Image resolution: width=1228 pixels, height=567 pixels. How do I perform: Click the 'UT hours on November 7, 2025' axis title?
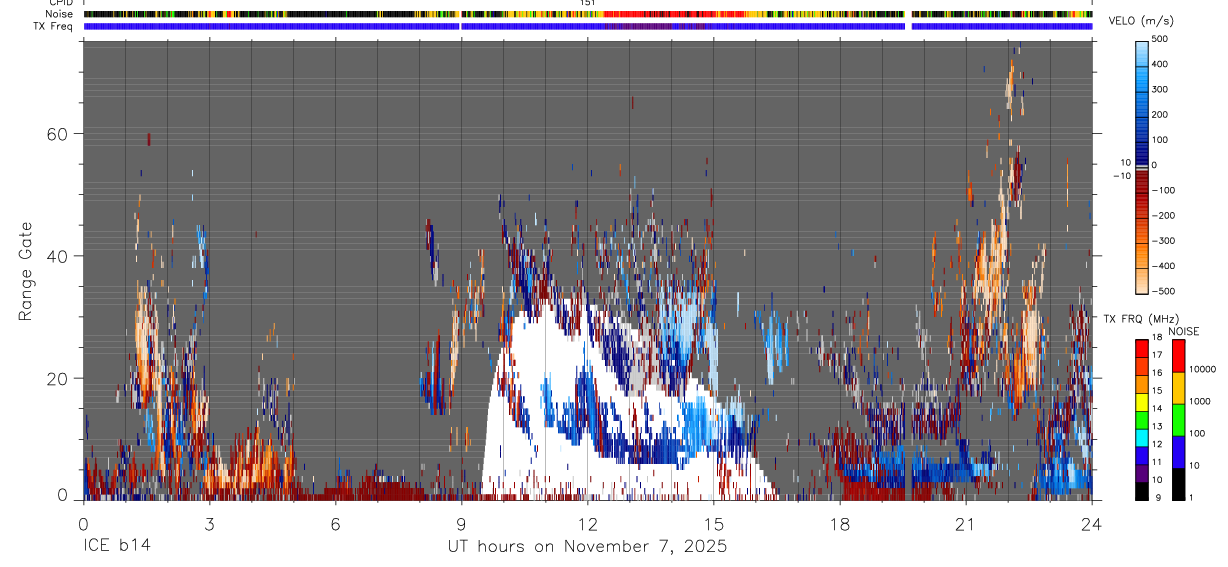click(587, 546)
